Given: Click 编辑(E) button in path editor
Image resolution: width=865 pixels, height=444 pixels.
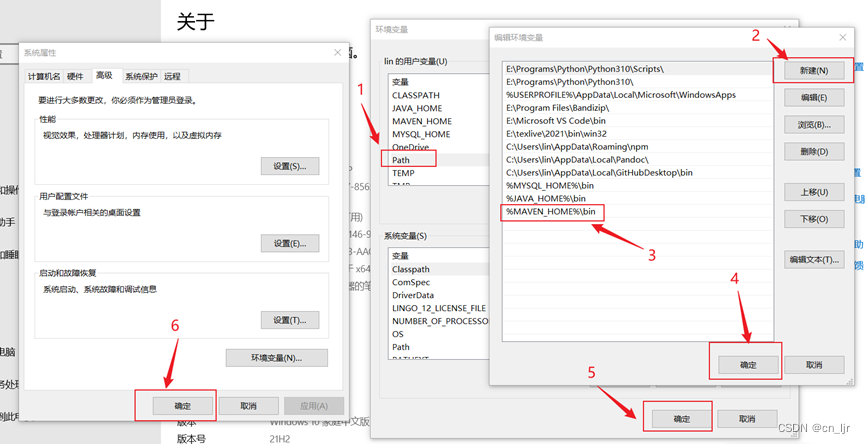Looking at the screenshot, I should [814, 98].
